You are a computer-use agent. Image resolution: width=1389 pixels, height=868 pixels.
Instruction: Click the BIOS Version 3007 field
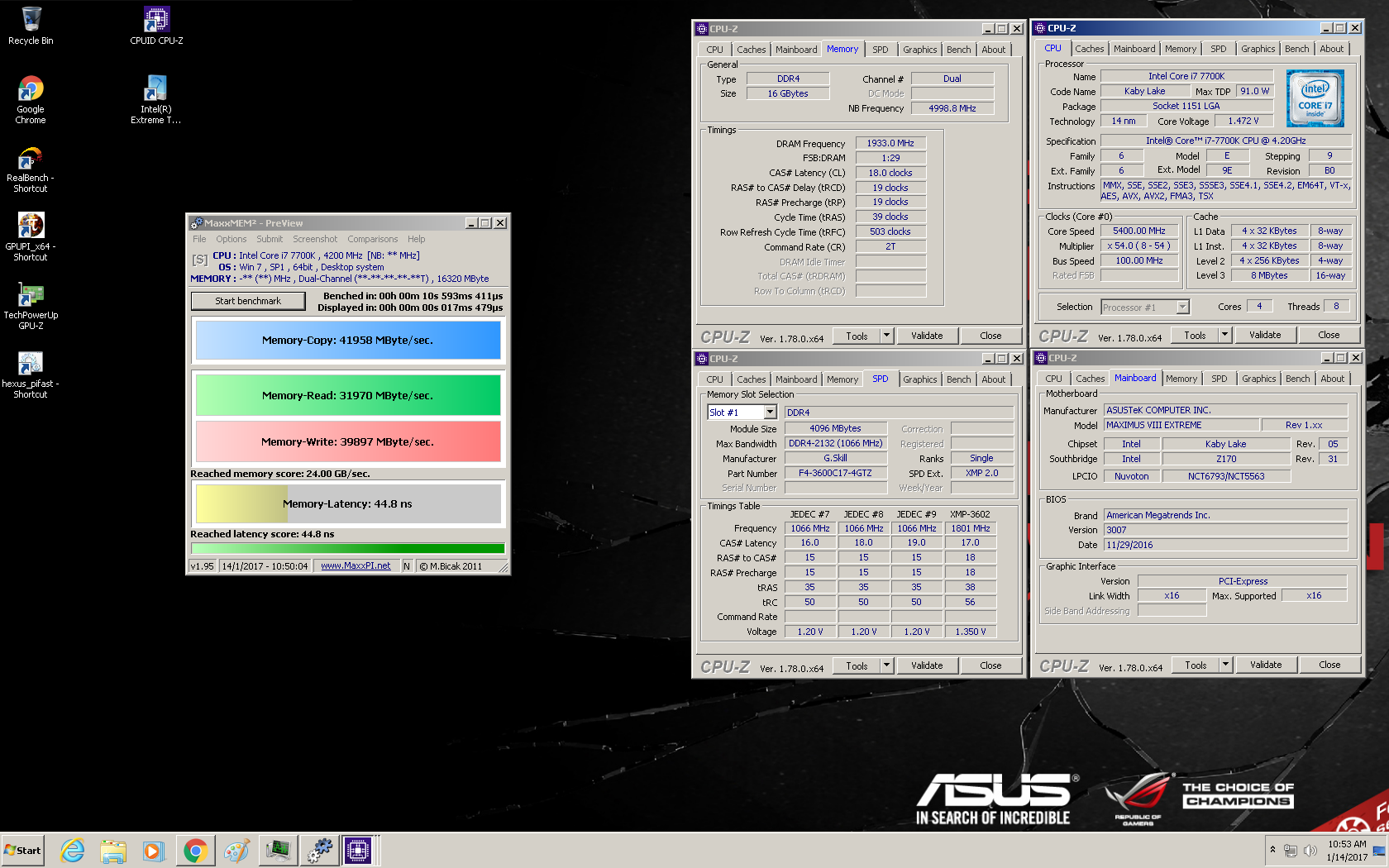point(1226,530)
